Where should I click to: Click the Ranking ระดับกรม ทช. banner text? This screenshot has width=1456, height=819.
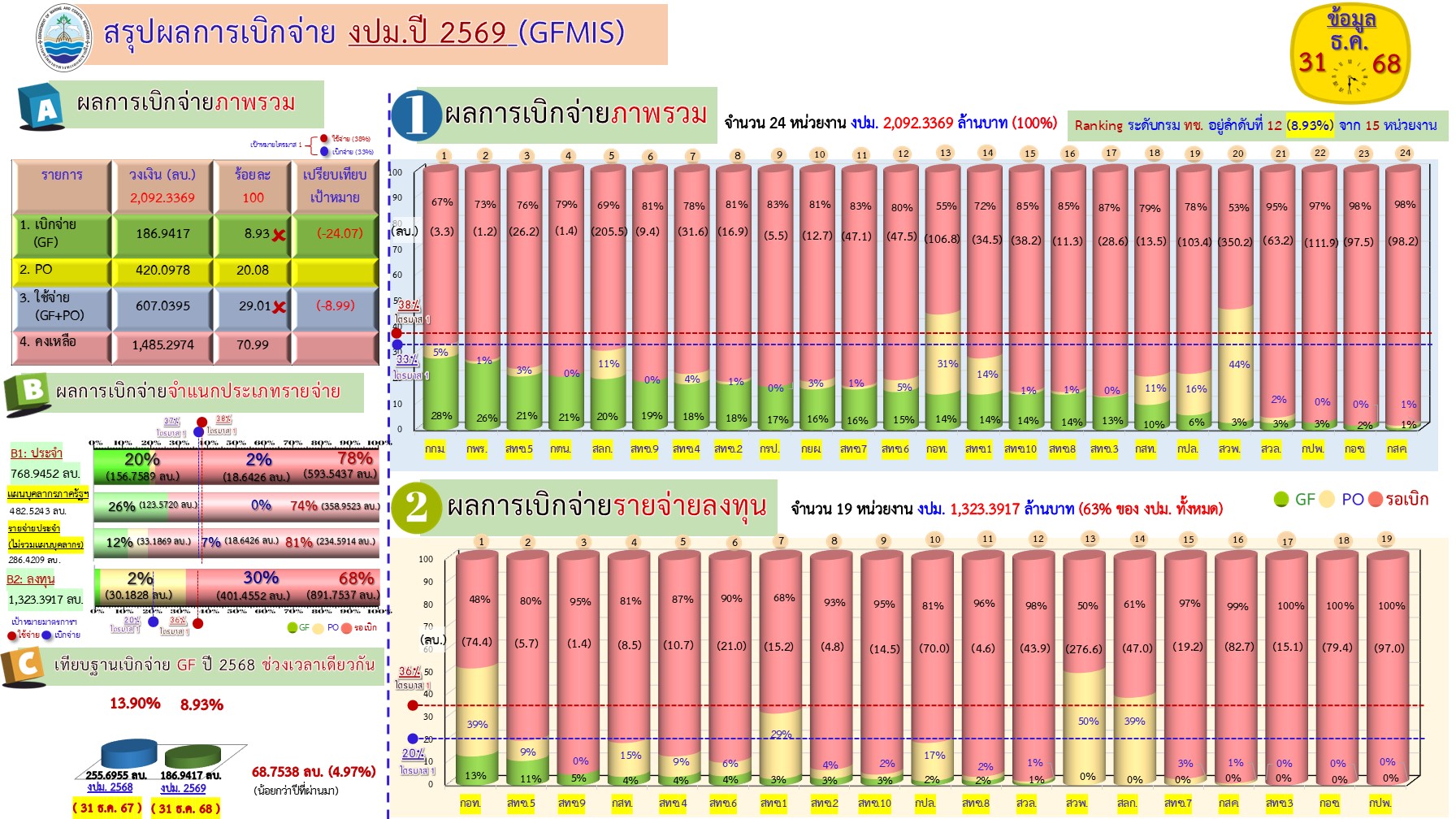(x=1256, y=125)
